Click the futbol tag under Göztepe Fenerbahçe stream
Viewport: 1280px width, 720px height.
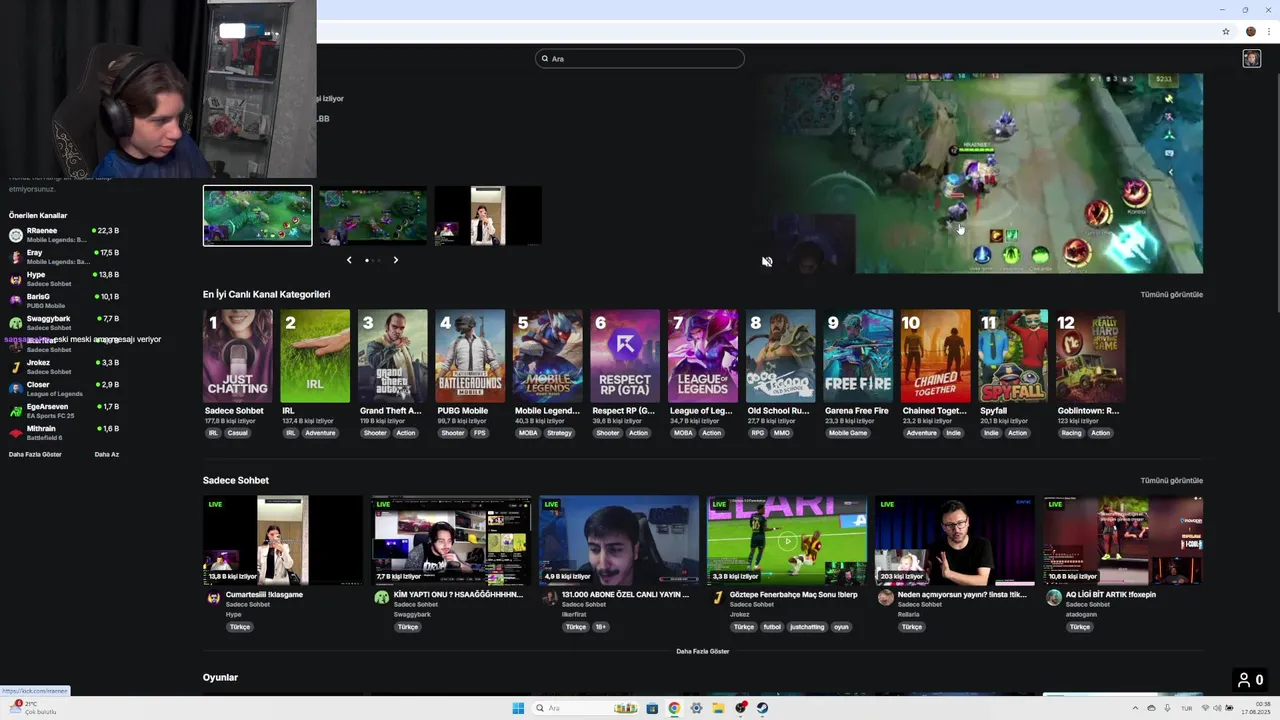pyautogui.click(x=772, y=627)
